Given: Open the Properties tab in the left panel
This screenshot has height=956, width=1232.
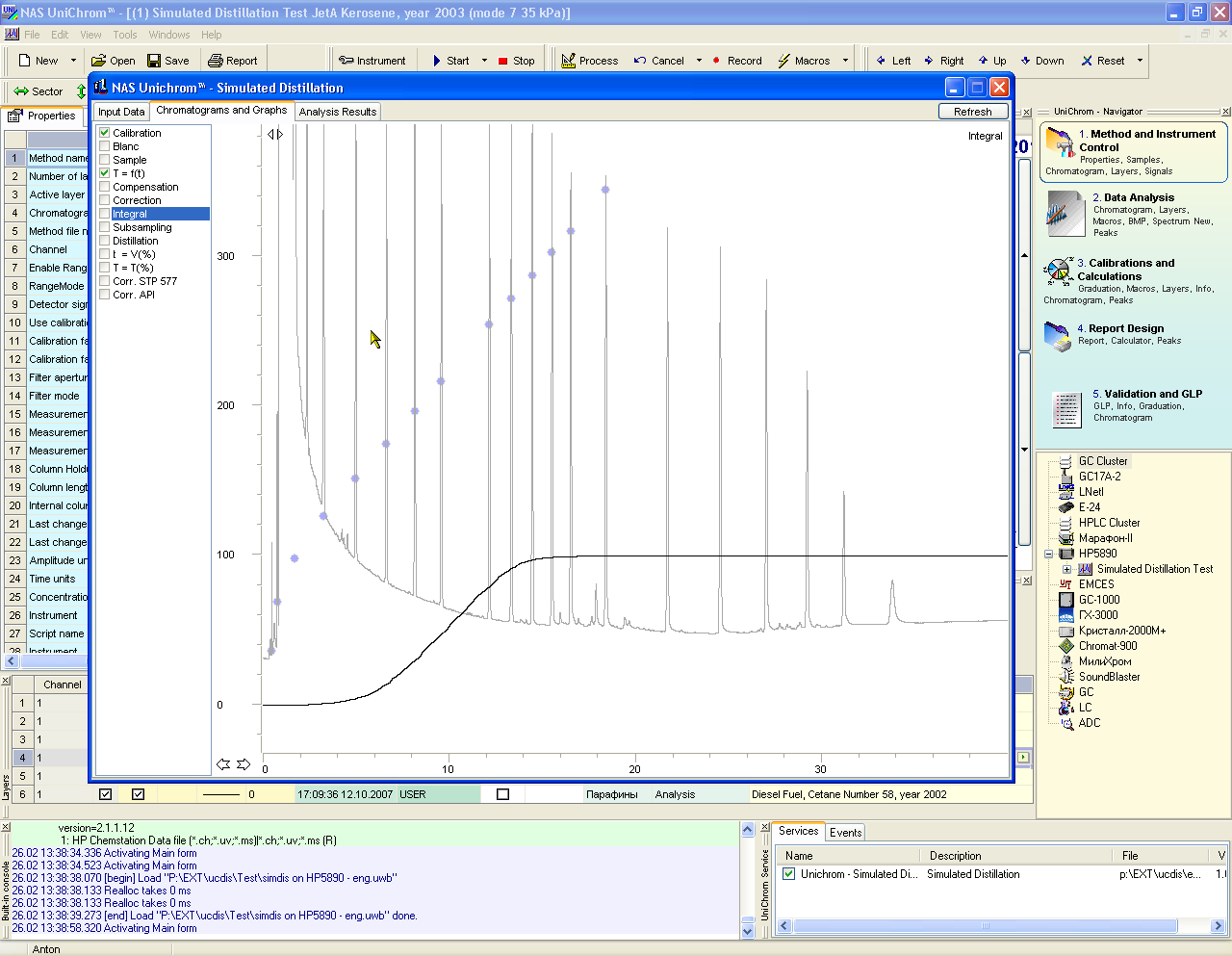Looking at the screenshot, I should [x=41, y=116].
